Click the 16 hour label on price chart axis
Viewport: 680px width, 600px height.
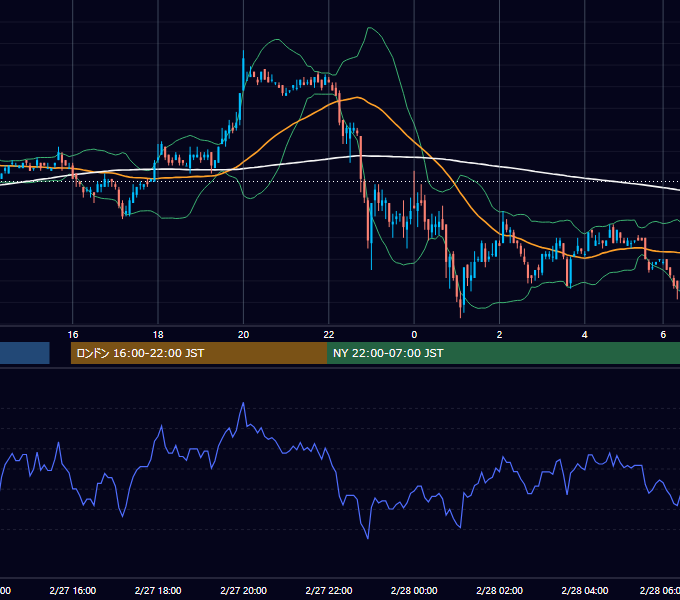(x=73, y=335)
